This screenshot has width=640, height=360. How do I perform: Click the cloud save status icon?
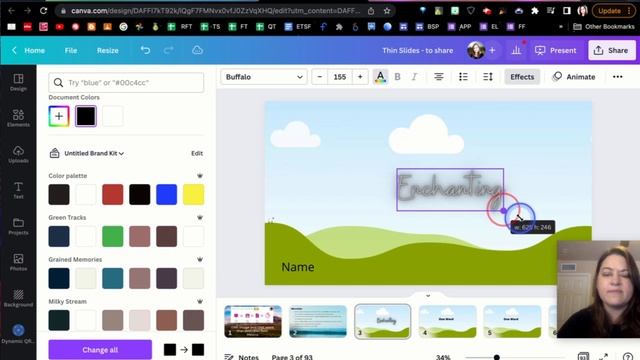198,50
